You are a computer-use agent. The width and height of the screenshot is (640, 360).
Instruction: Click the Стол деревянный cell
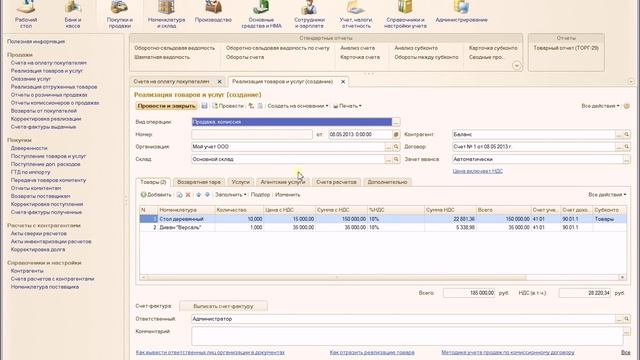point(186,219)
